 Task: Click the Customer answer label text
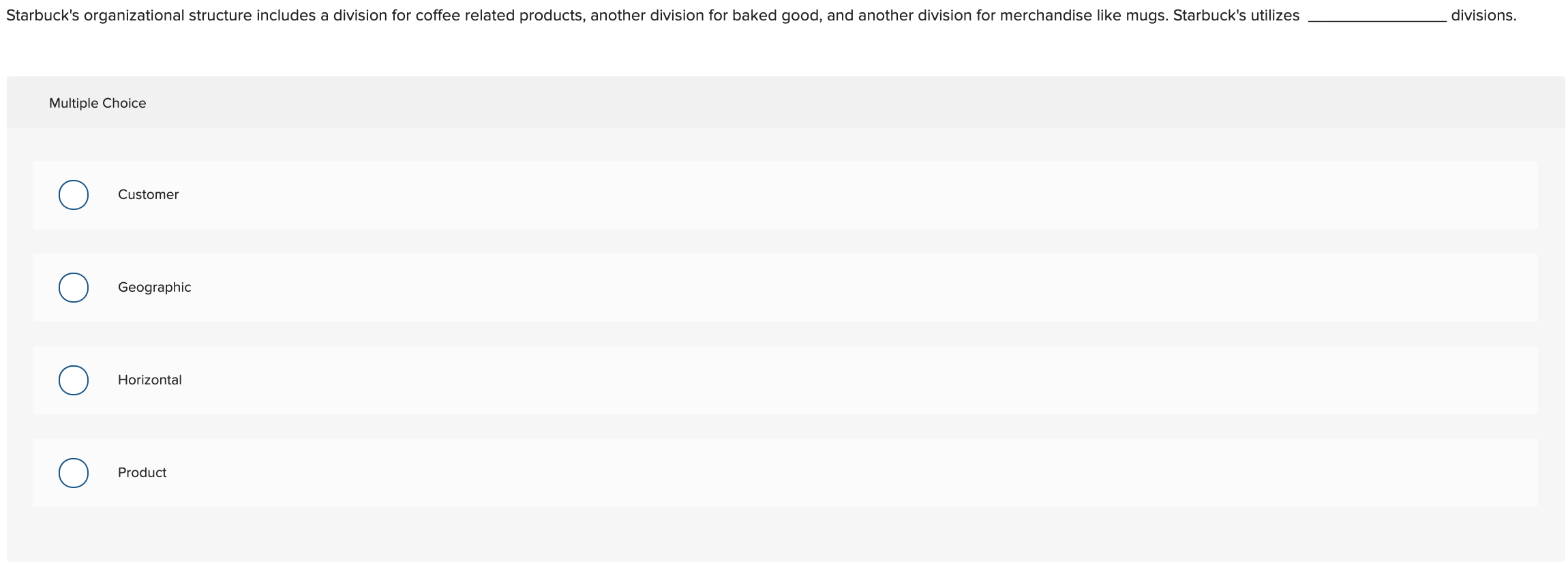click(147, 194)
